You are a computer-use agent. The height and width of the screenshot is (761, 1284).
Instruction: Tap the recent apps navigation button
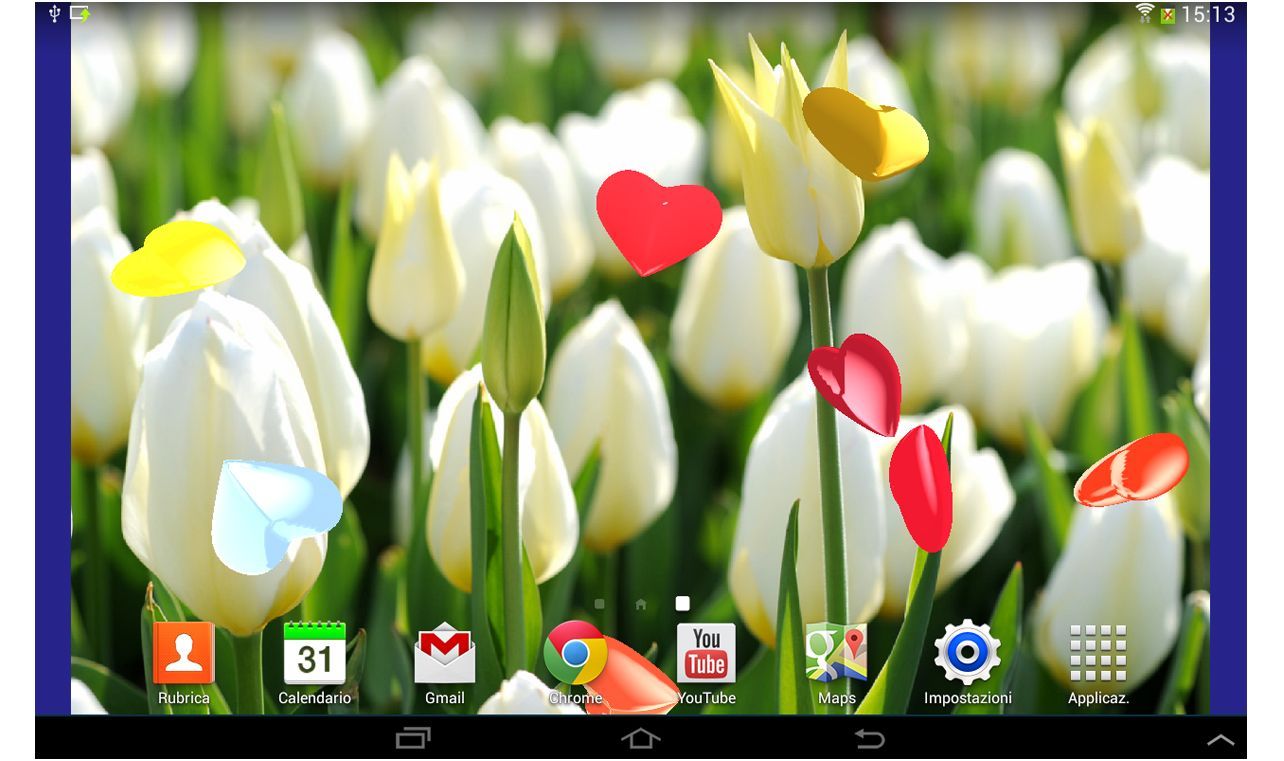pyautogui.click(x=413, y=739)
